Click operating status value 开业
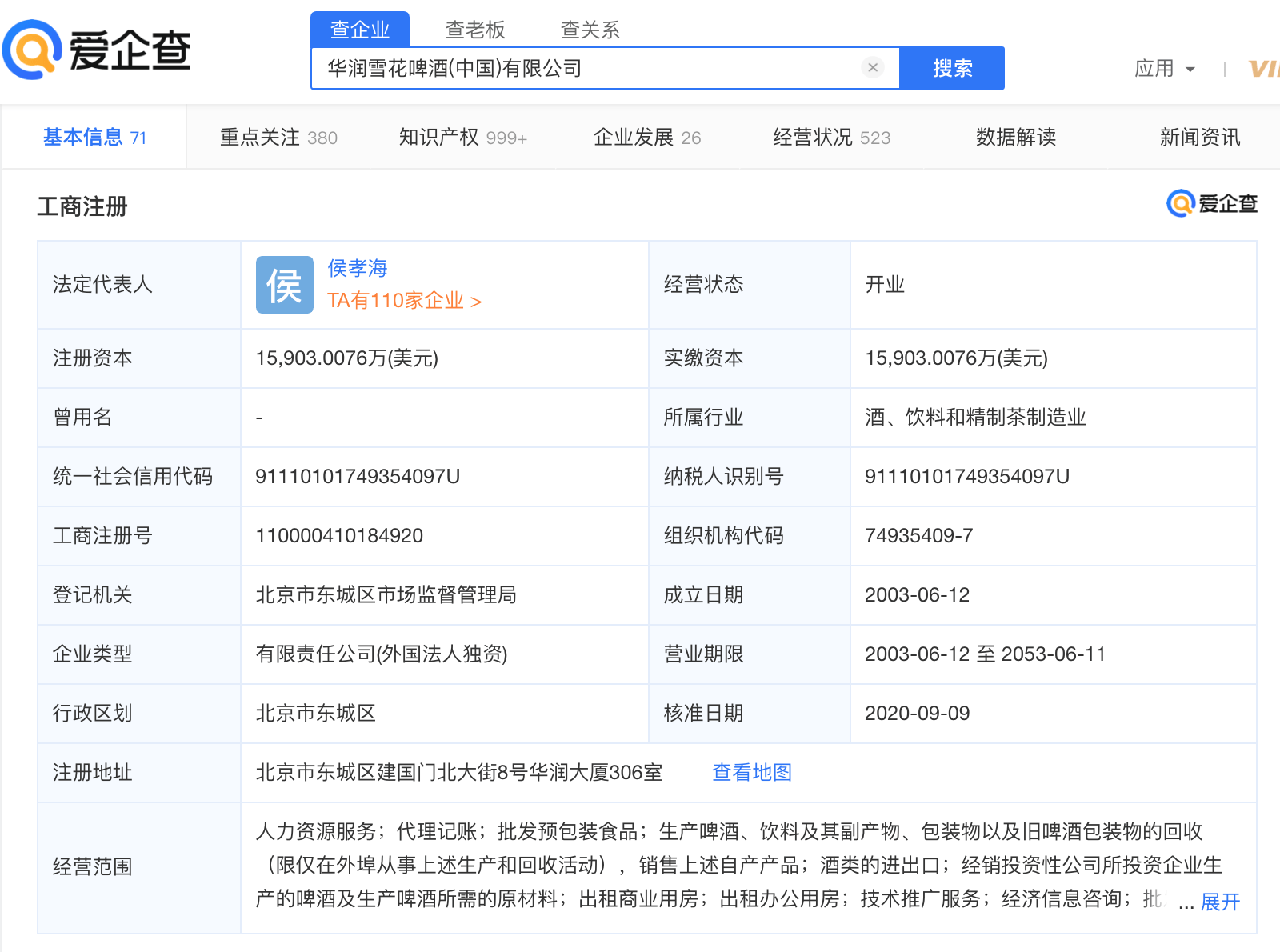 (x=885, y=284)
